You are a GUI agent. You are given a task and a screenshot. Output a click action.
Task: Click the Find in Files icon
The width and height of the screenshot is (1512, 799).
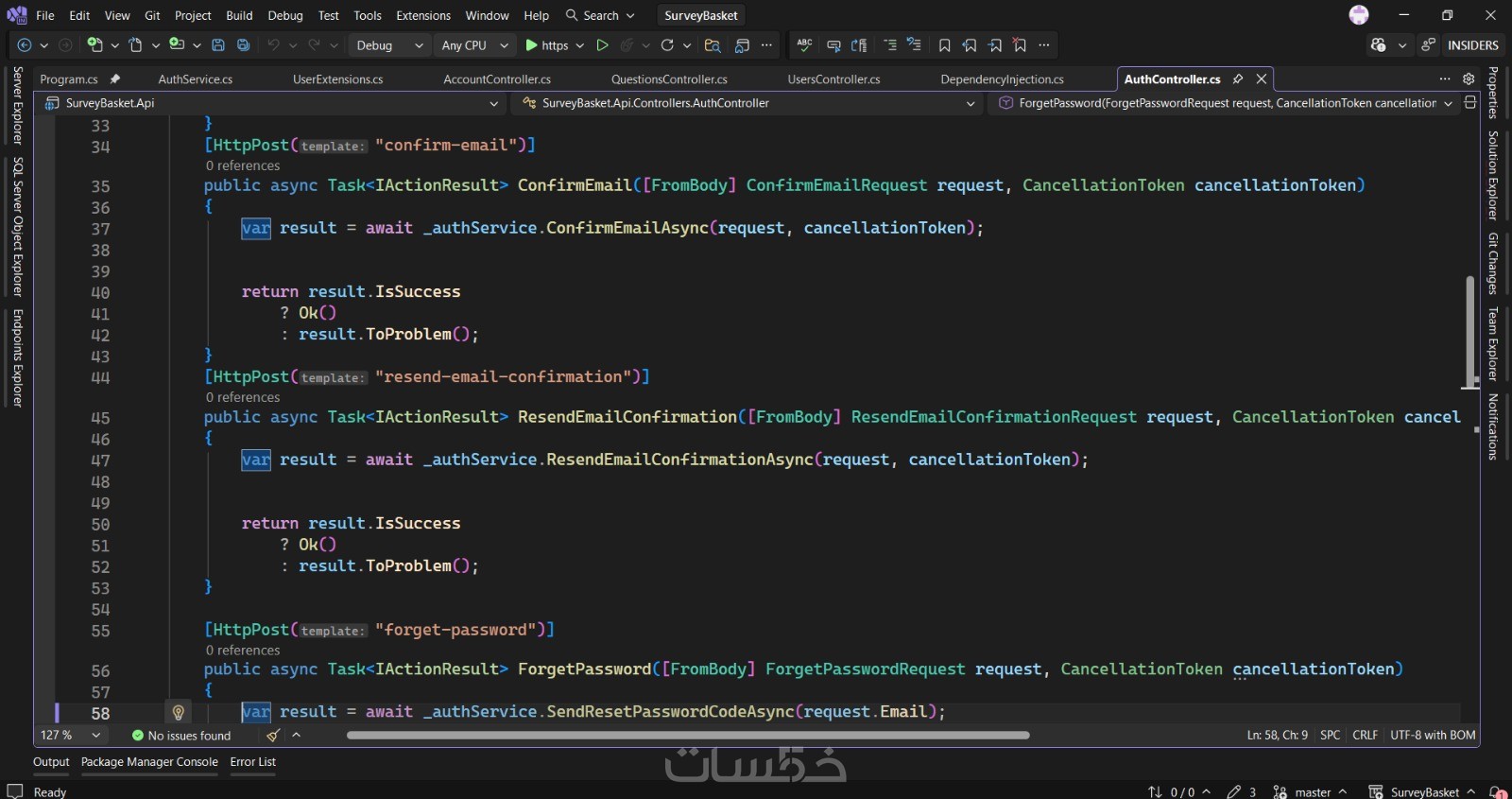(713, 44)
